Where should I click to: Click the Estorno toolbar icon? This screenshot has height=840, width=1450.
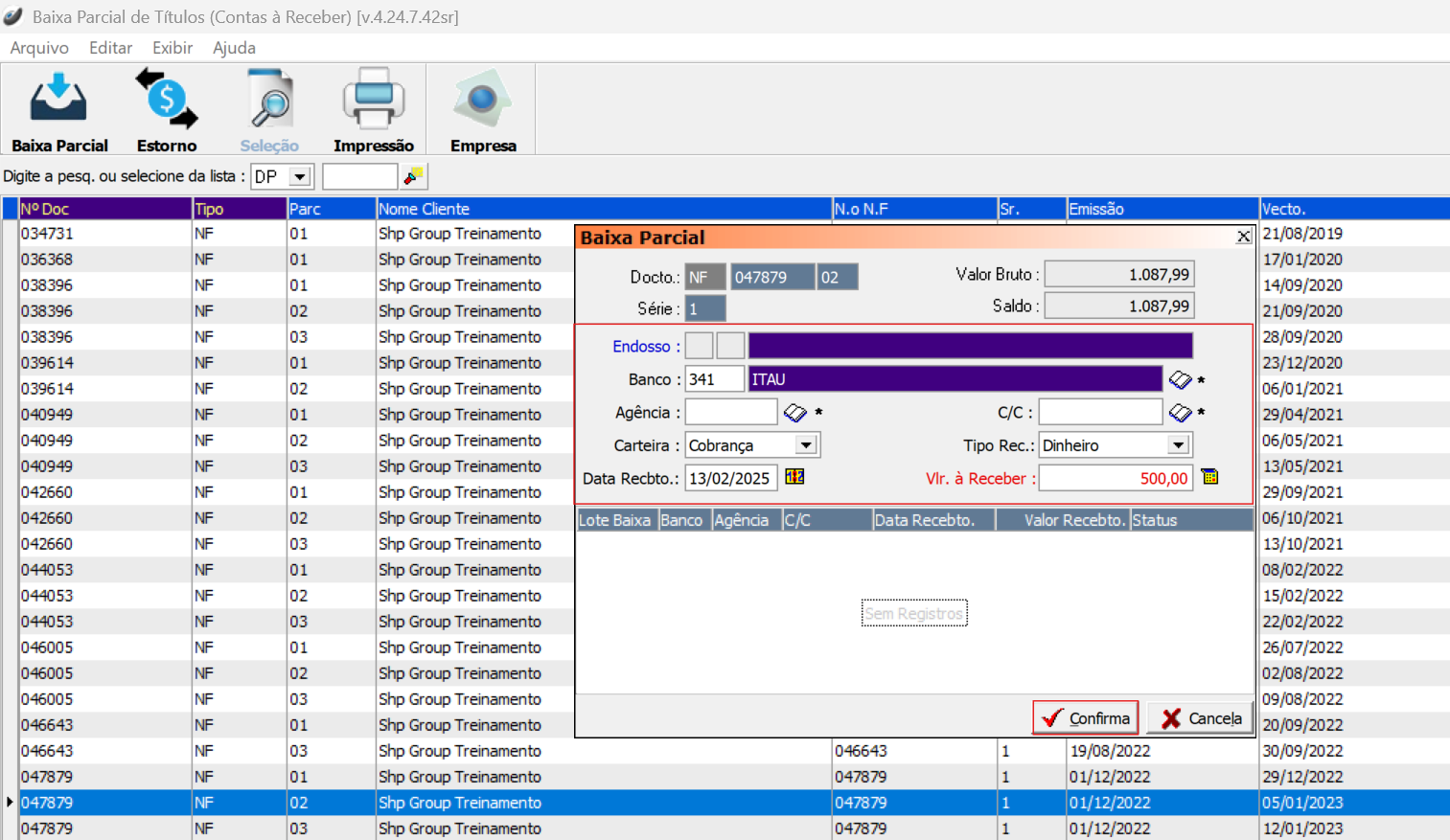[167, 110]
